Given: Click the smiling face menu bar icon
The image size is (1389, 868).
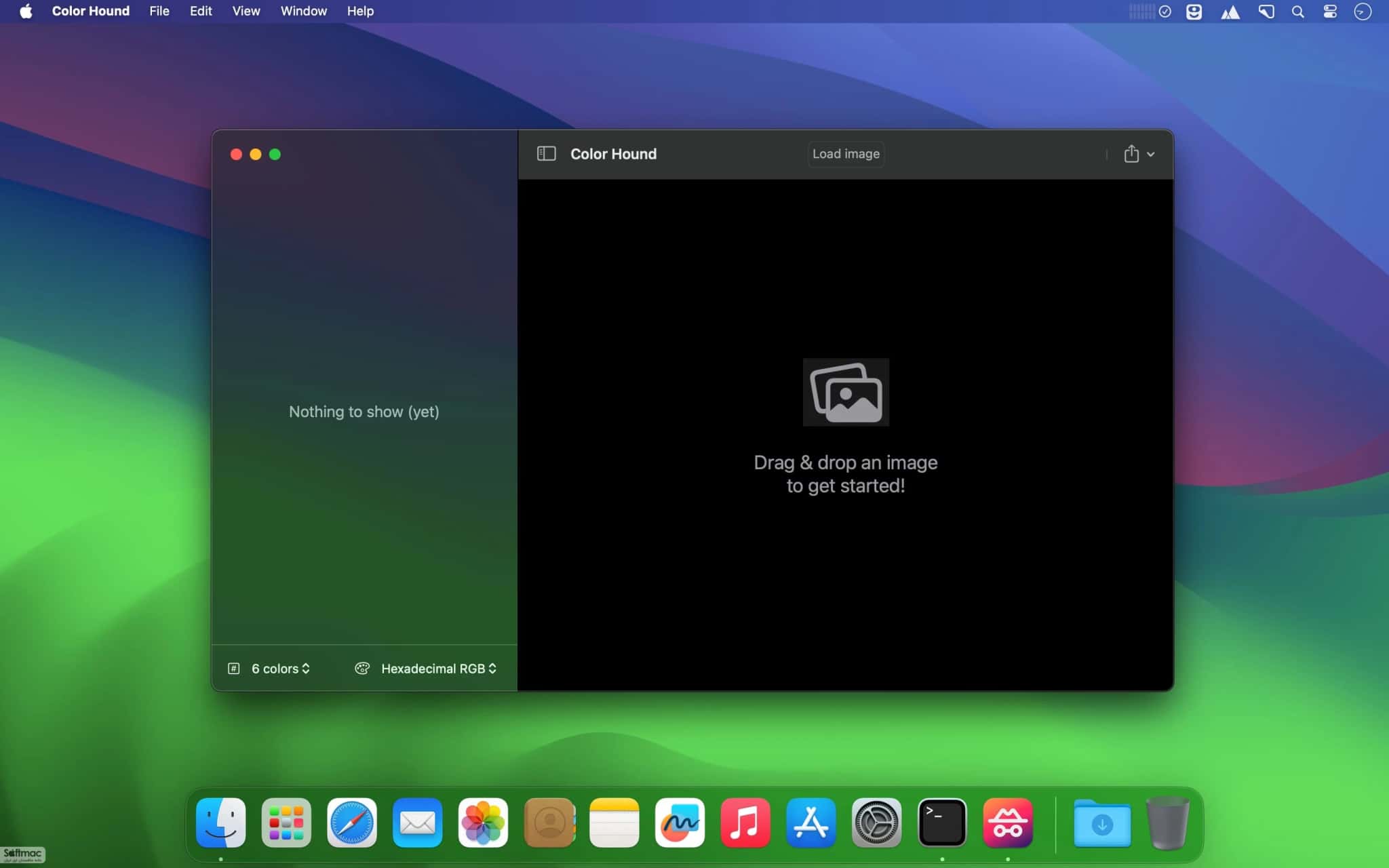Looking at the screenshot, I should (x=1194, y=12).
